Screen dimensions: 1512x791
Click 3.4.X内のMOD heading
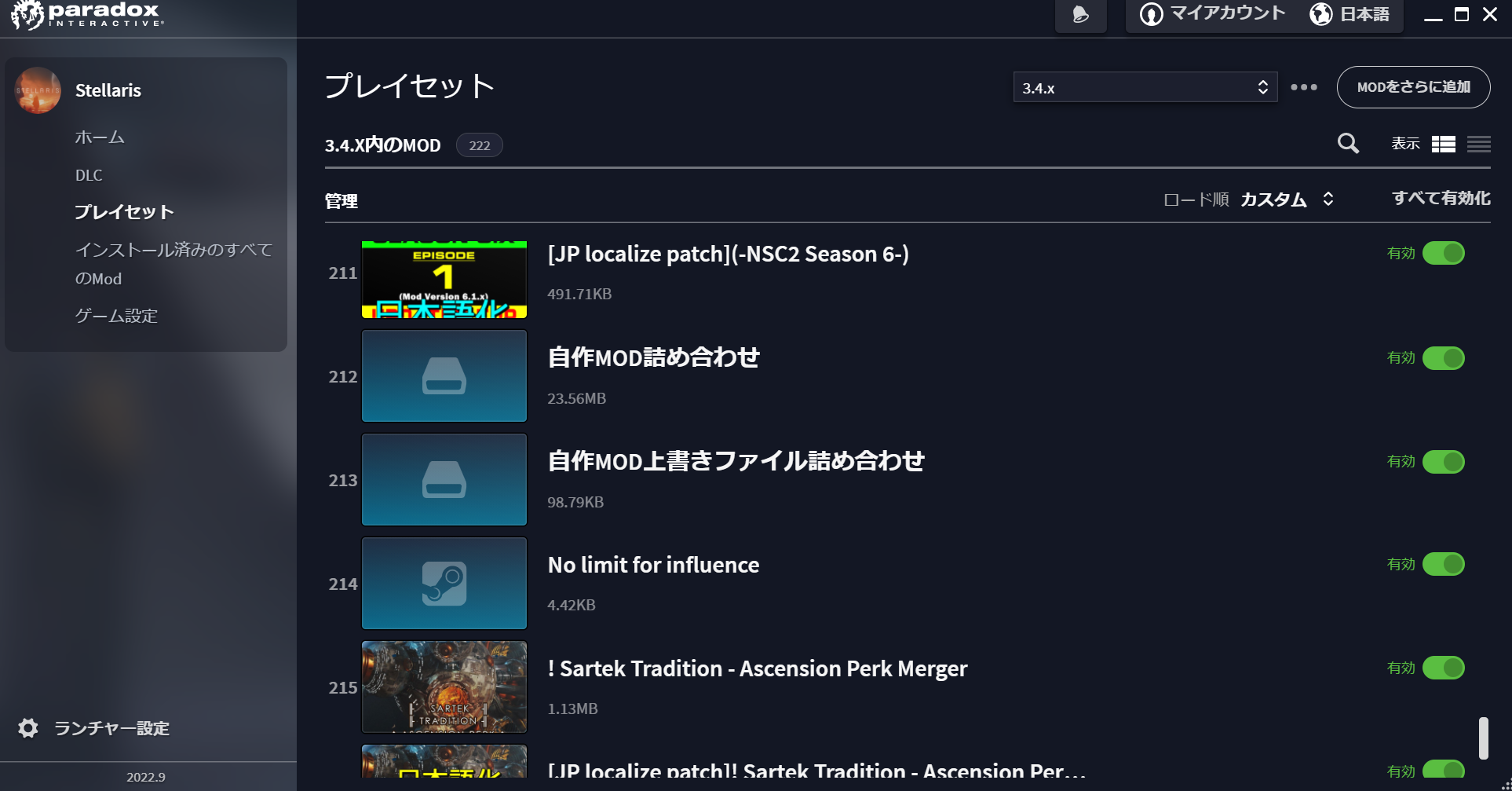click(x=383, y=145)
